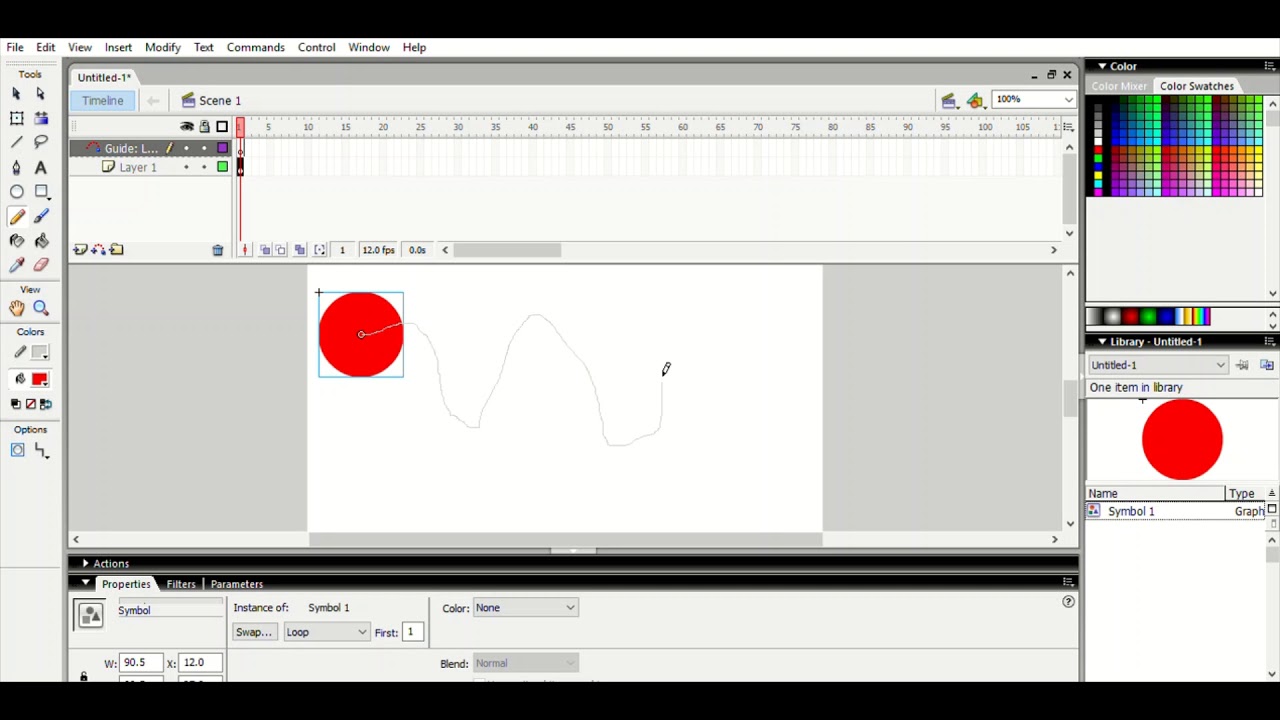Choose the Eraser tool

pyautogui.click(x=41, y=265)
